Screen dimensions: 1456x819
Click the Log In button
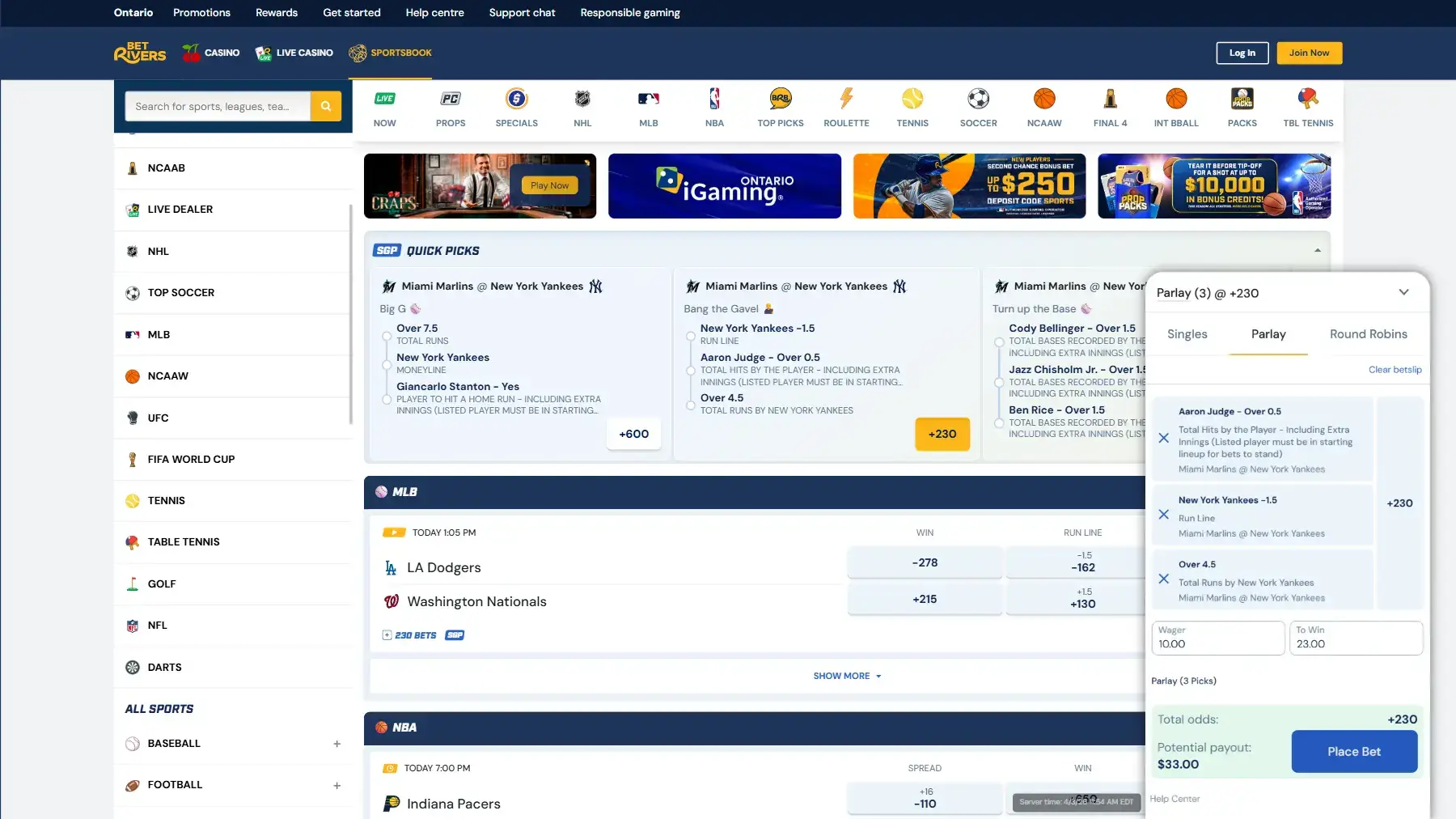click(x=1242, y=53)
